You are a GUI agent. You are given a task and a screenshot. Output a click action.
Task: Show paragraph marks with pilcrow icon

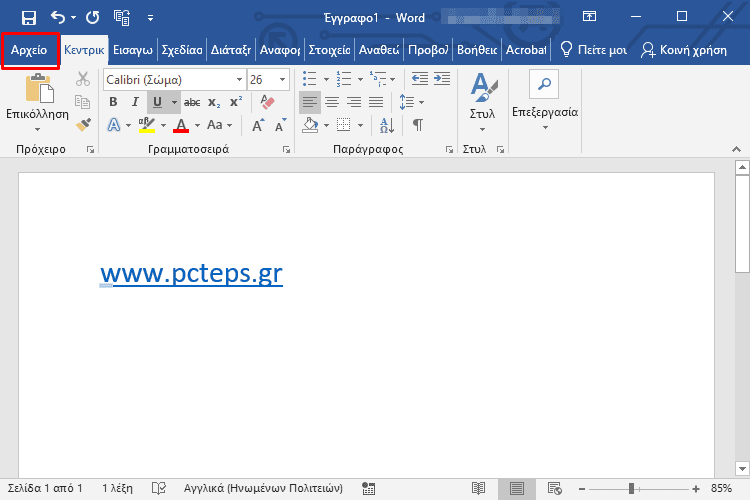click(x=418, y=125)
